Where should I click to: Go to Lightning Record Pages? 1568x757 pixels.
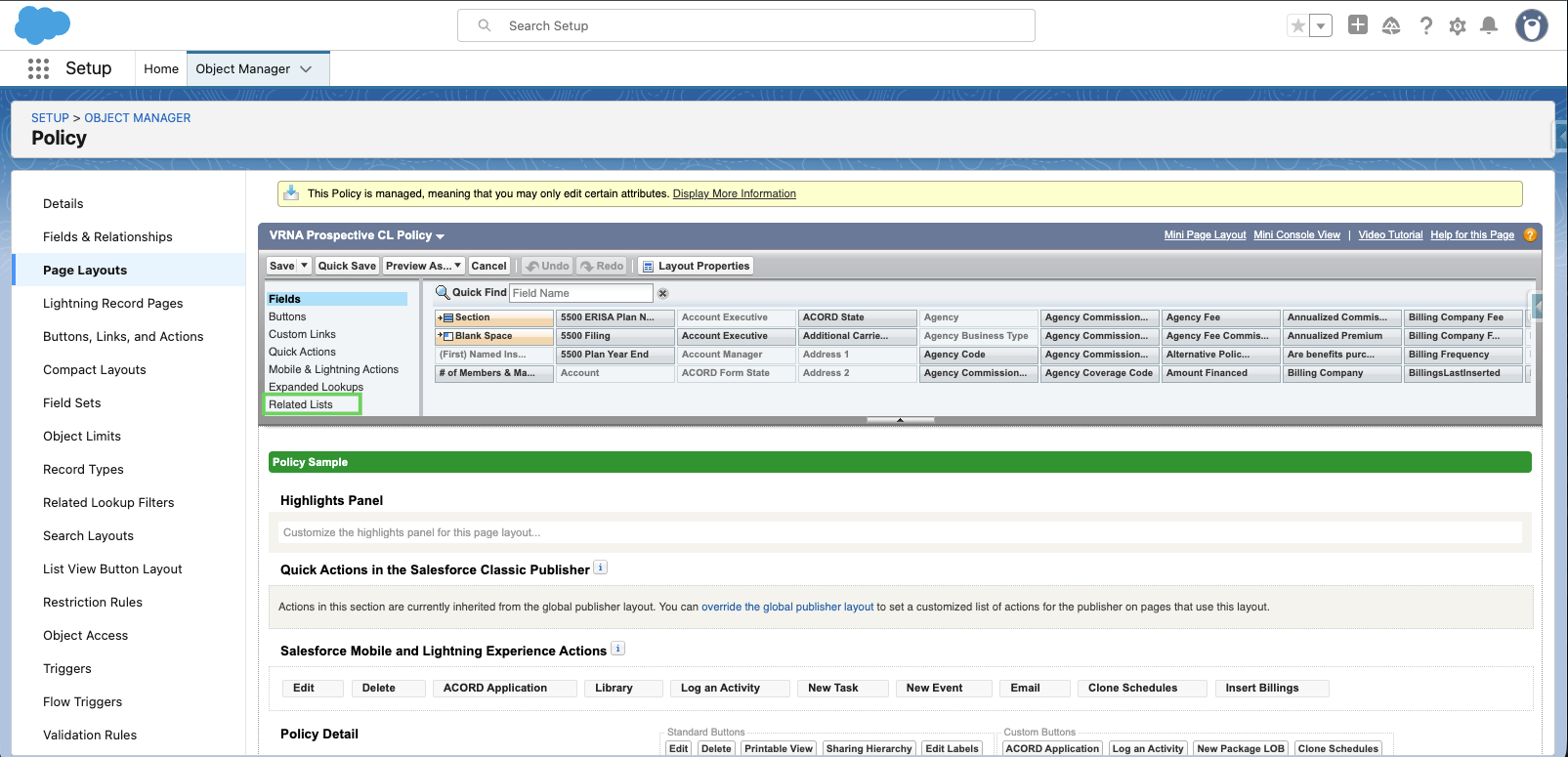(113, 303)
